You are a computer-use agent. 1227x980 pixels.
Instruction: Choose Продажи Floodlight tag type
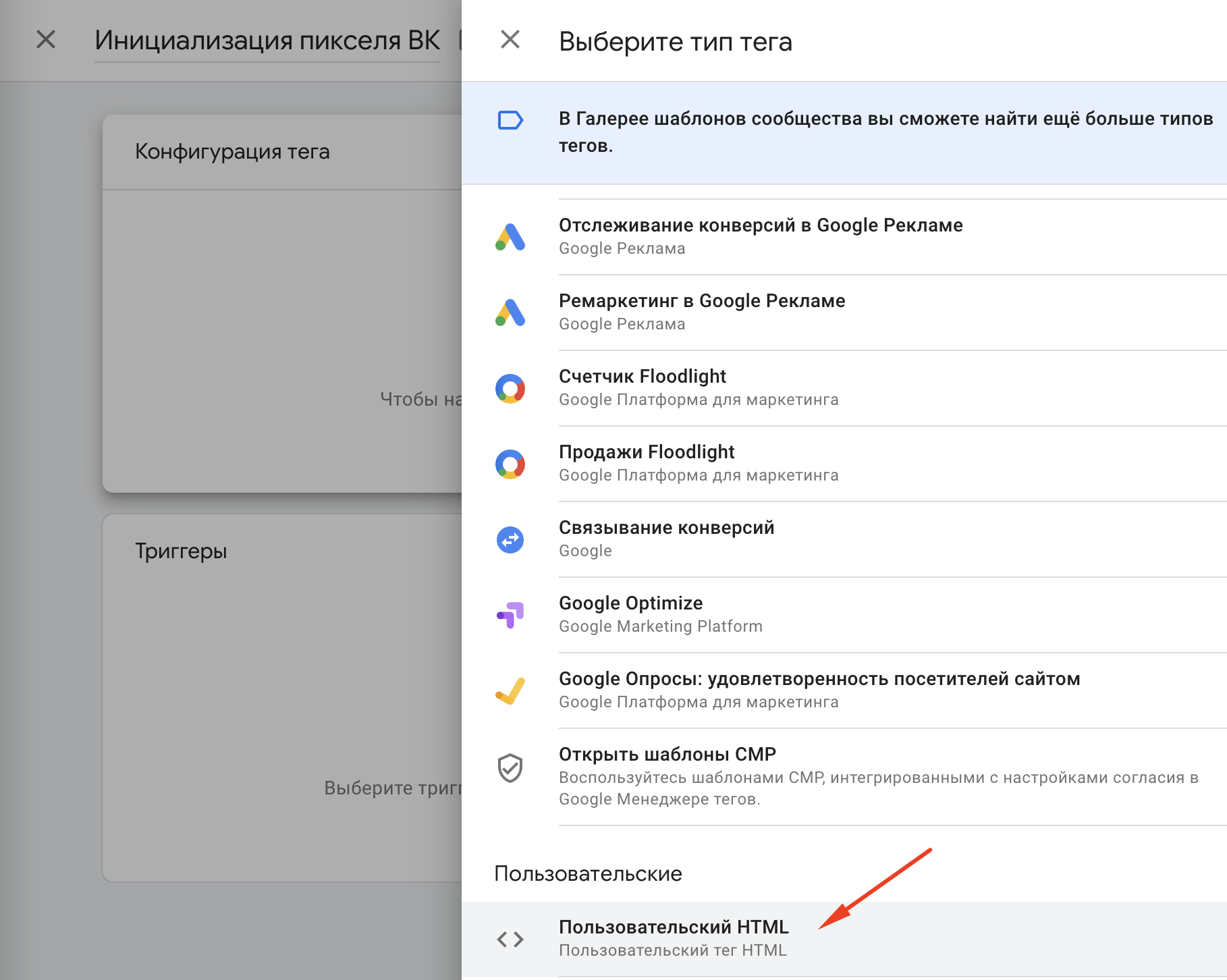coord(844,464)
